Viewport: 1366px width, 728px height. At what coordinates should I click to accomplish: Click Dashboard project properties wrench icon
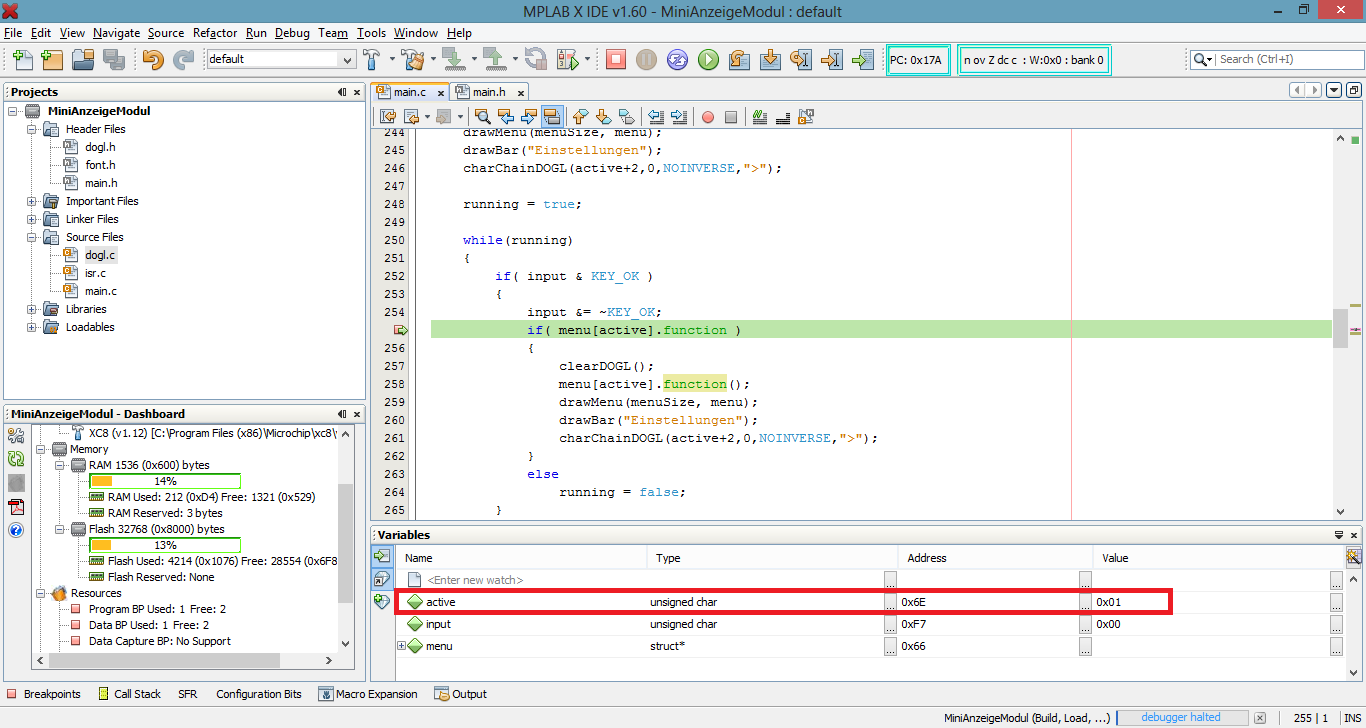(16, 435)
